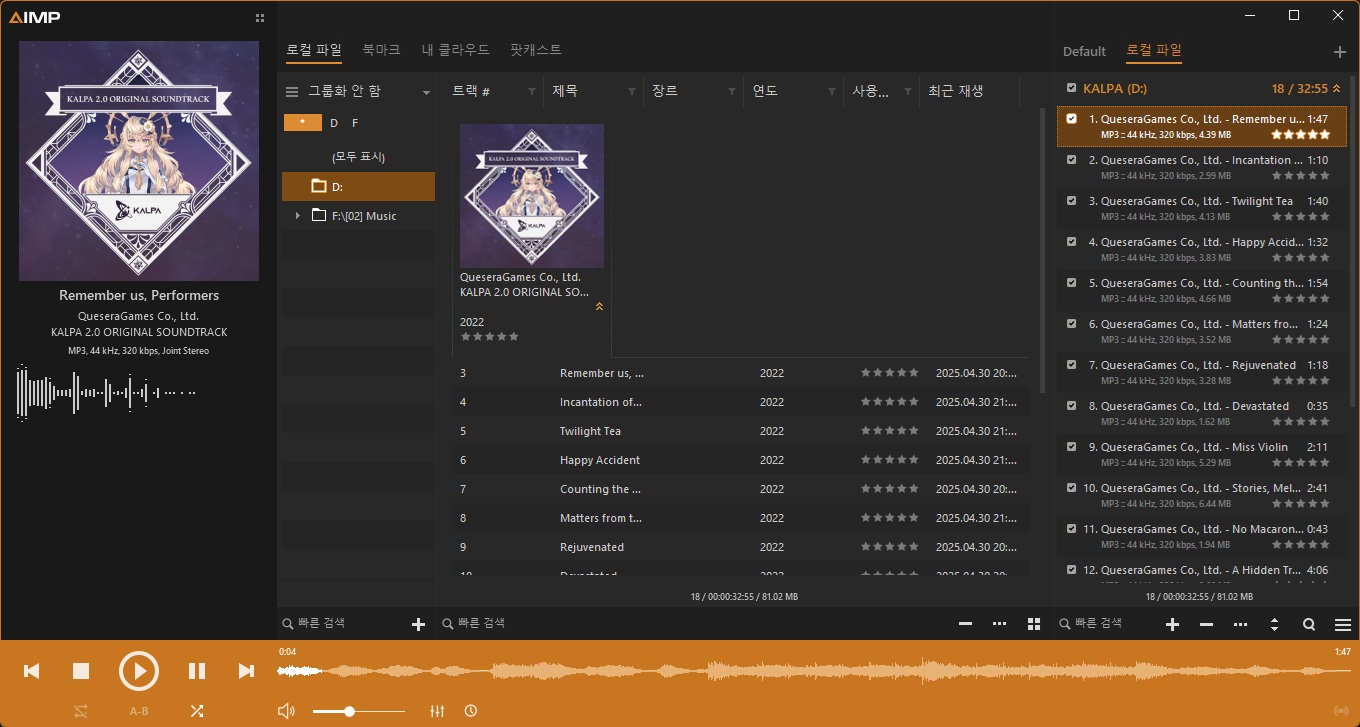The height and width of the screenshot is (727, 1360).
Task: Open the playlist three-dot misc menu
Action: coord(1241,624)
